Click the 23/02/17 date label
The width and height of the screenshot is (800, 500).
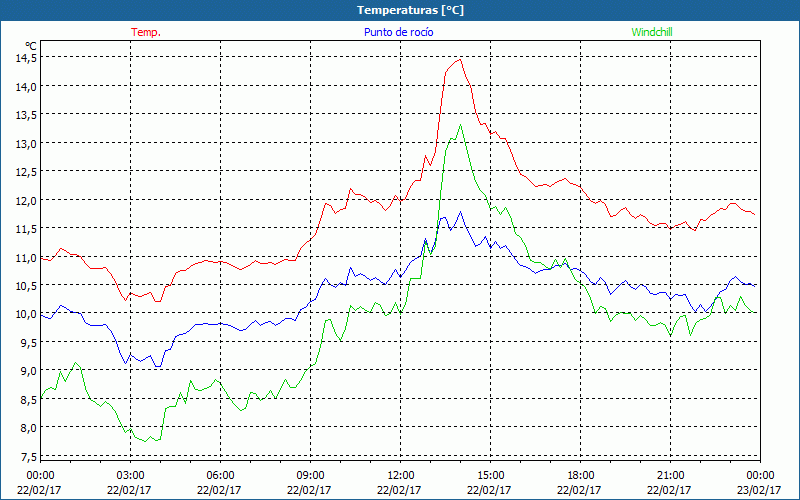coord(759,490)
